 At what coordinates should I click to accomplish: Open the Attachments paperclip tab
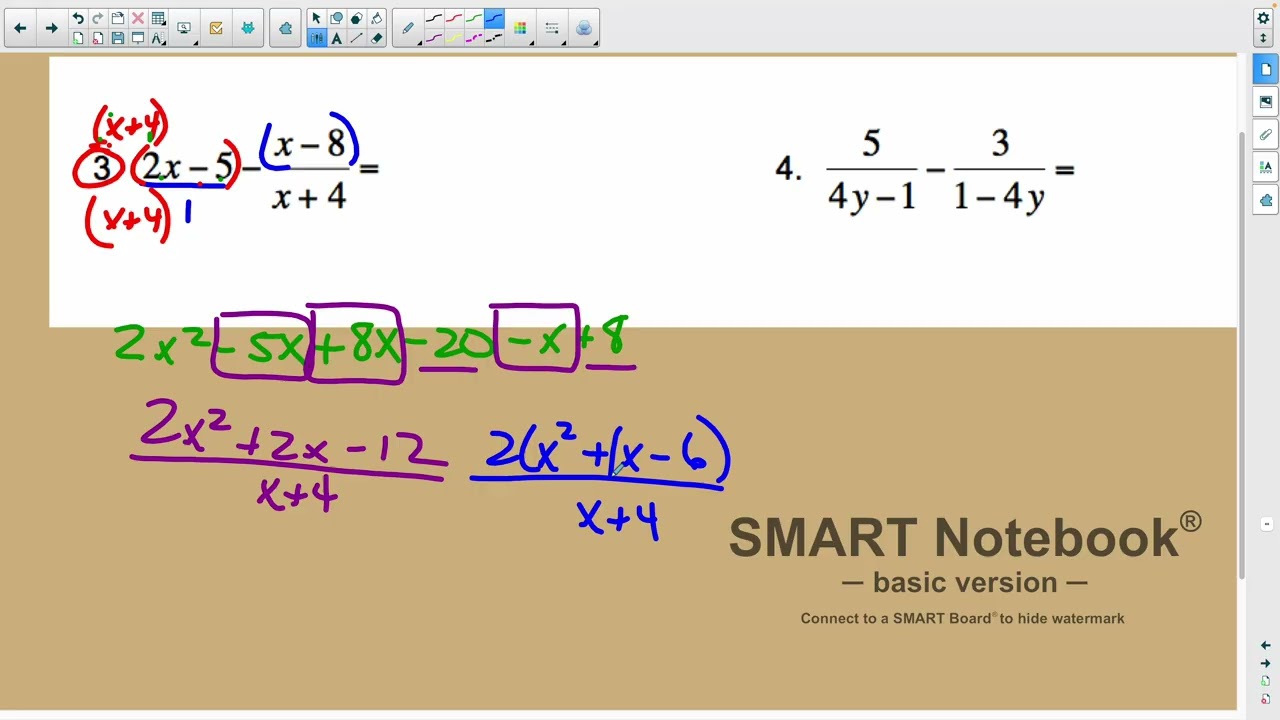(x=1265, y=134)
